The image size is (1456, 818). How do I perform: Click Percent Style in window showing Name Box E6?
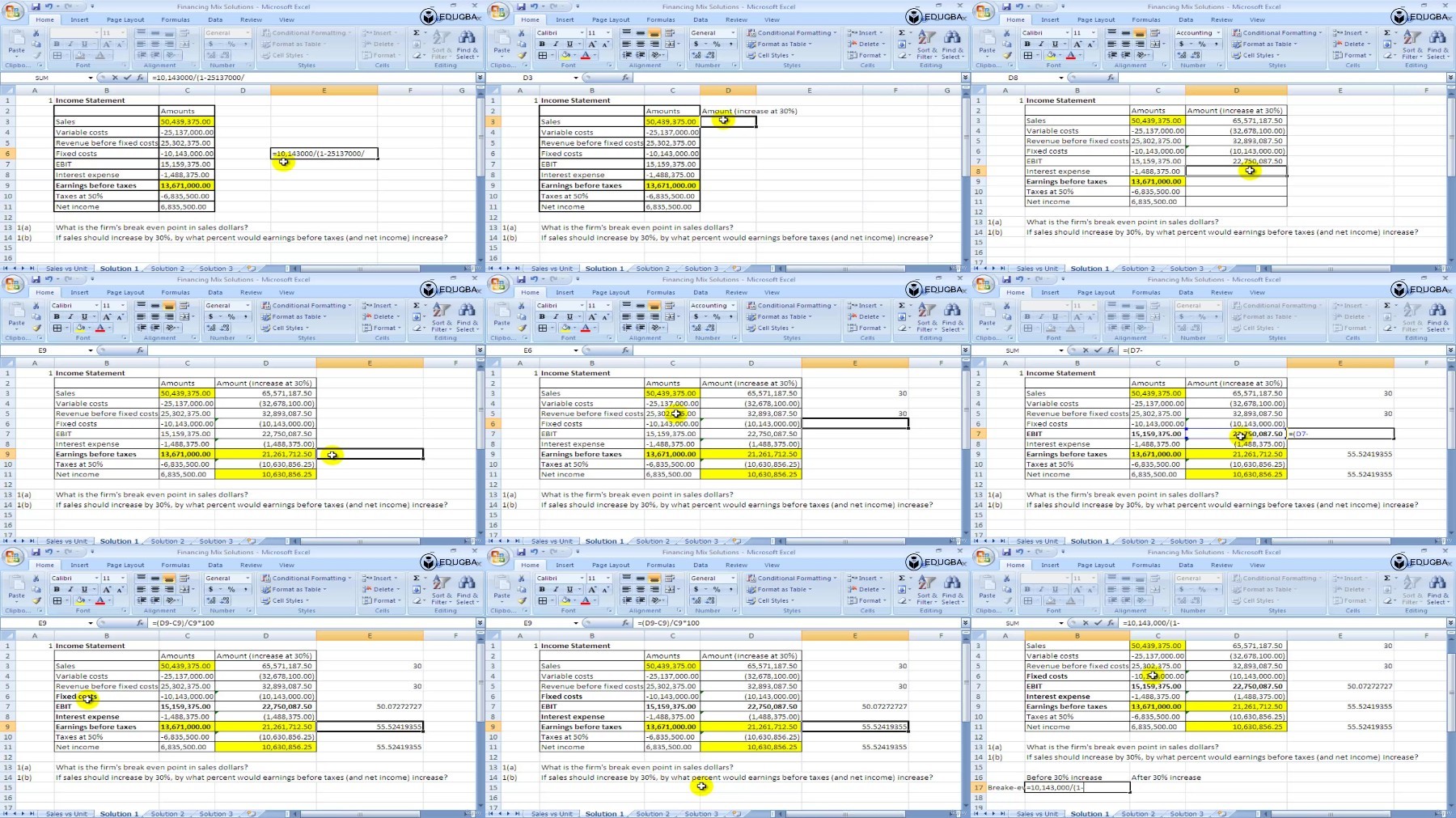click(717, 317)
